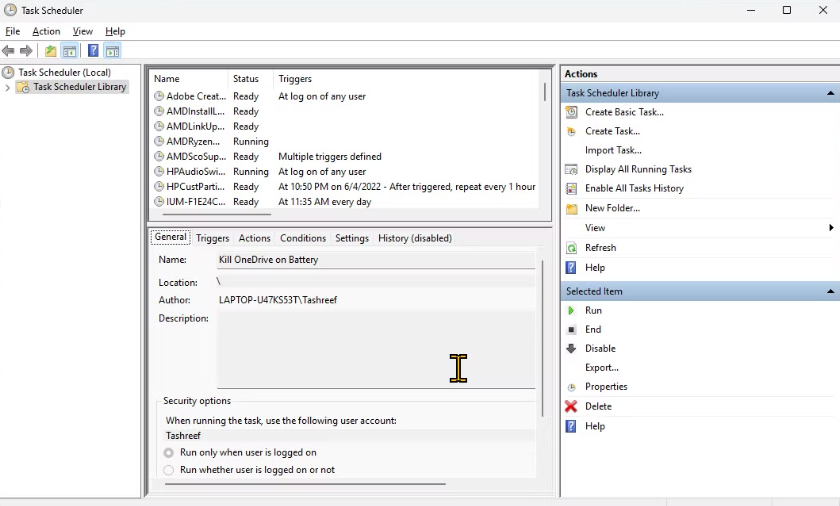Click the green Run arrow icon
840x506 pixels.
[x=571, y=311]
